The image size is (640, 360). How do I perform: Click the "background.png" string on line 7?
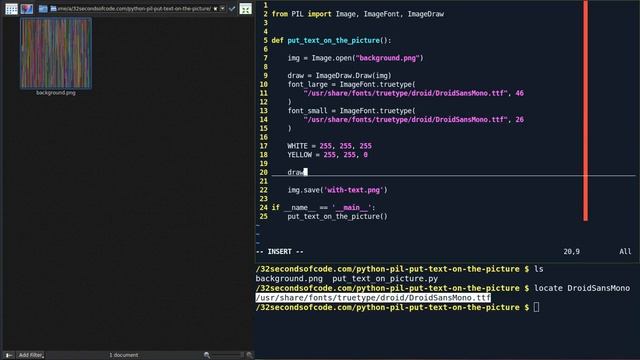(388, 58)
